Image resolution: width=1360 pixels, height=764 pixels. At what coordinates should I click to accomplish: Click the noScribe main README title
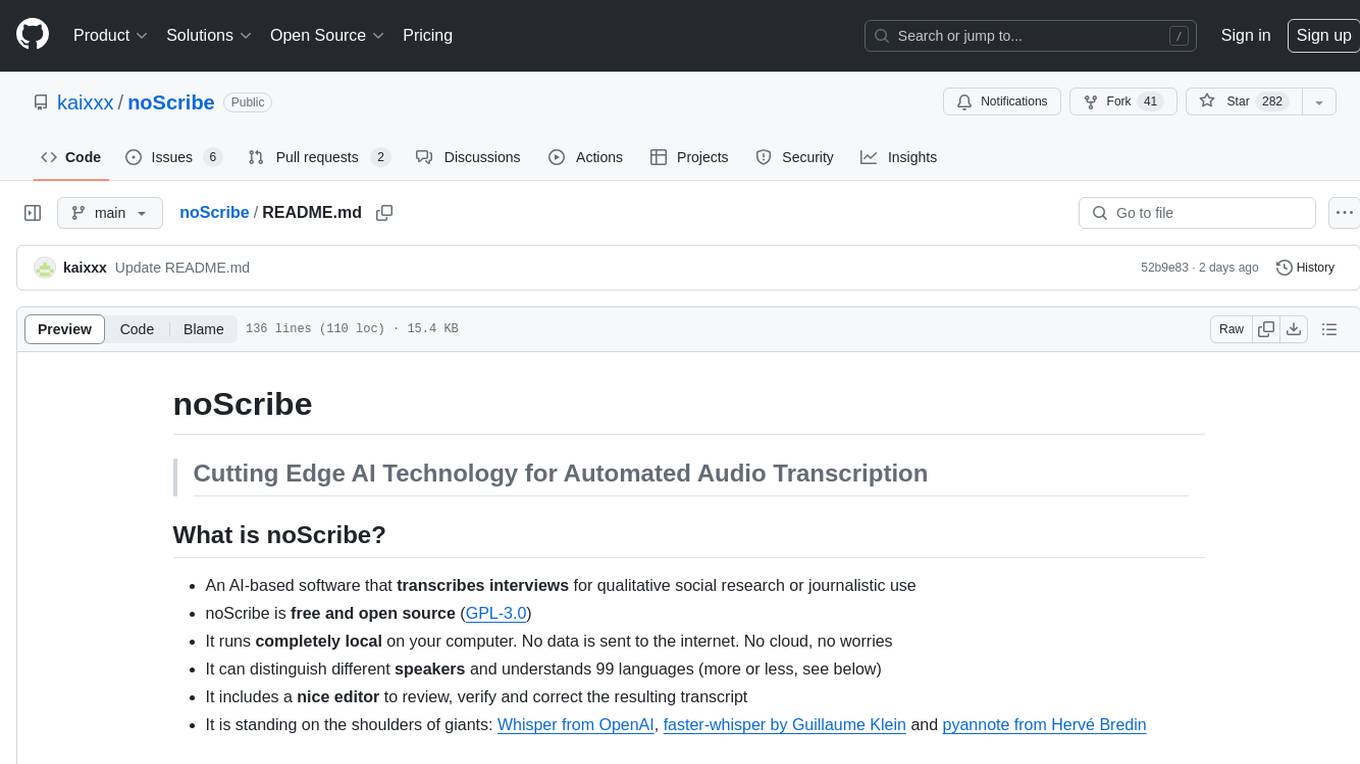click(243, 404)
